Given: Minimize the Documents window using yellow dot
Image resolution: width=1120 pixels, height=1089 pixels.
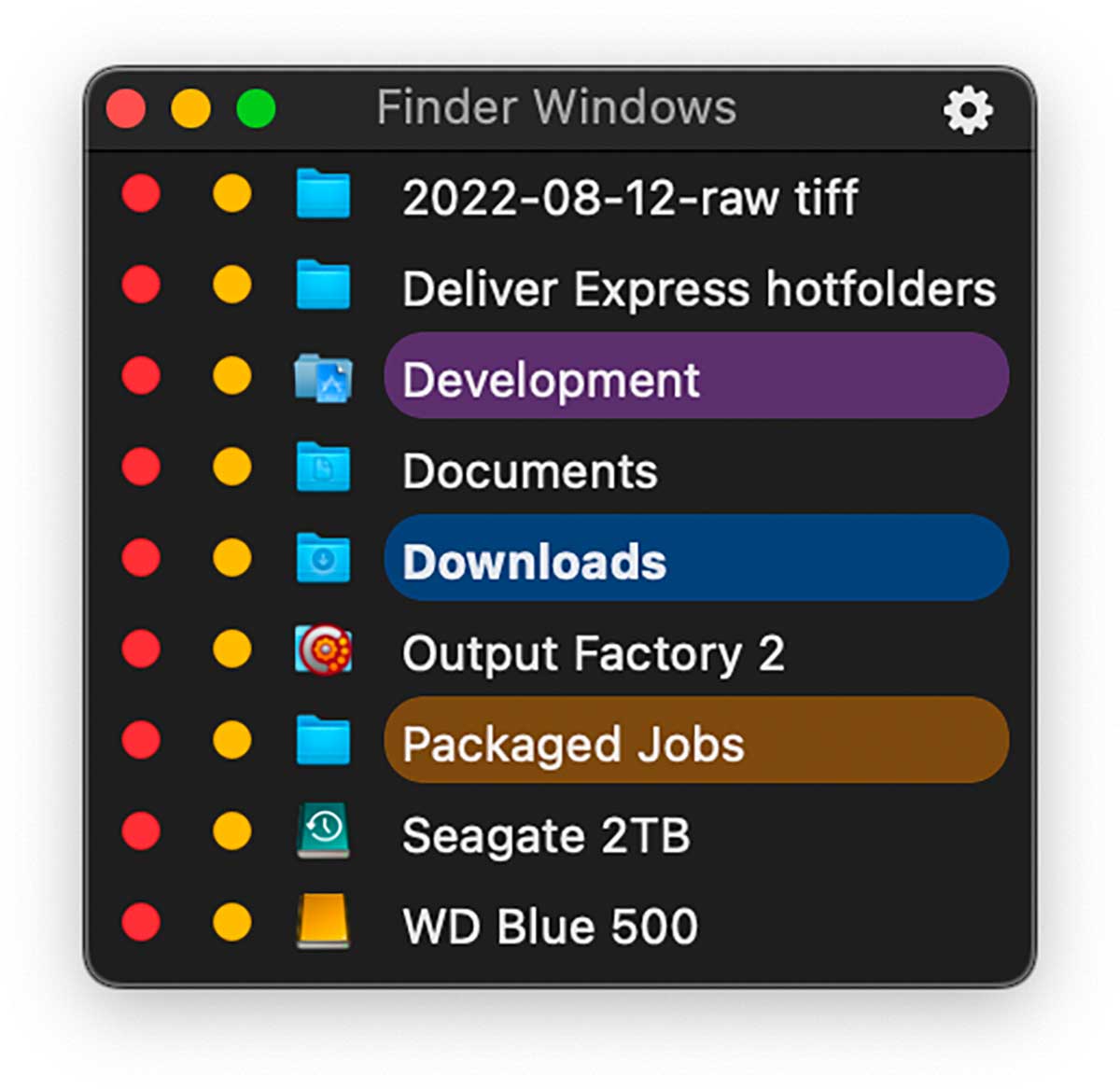Looking at the screenshot, I should tap(231, 467).
